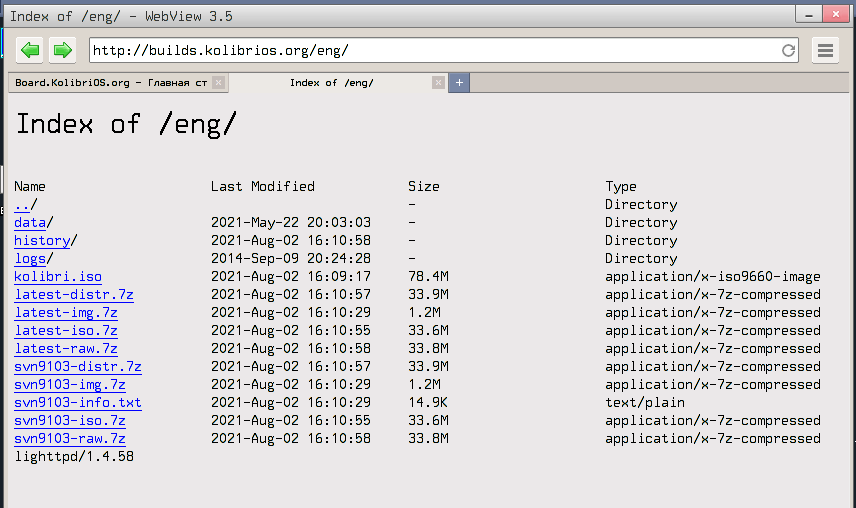856x508 pixels.
Task: Download latest-distr.7z archive
Action: click(74, 295)
